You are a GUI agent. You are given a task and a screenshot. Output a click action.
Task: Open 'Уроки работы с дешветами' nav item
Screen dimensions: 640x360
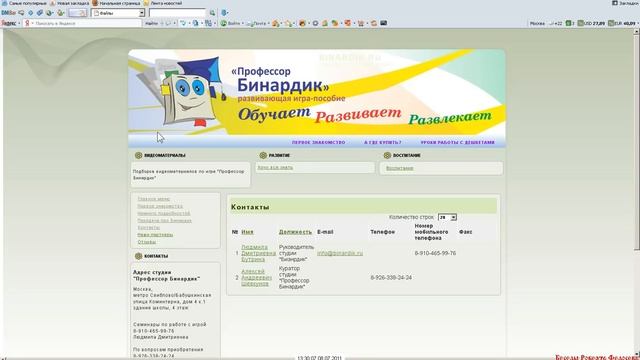458,142
